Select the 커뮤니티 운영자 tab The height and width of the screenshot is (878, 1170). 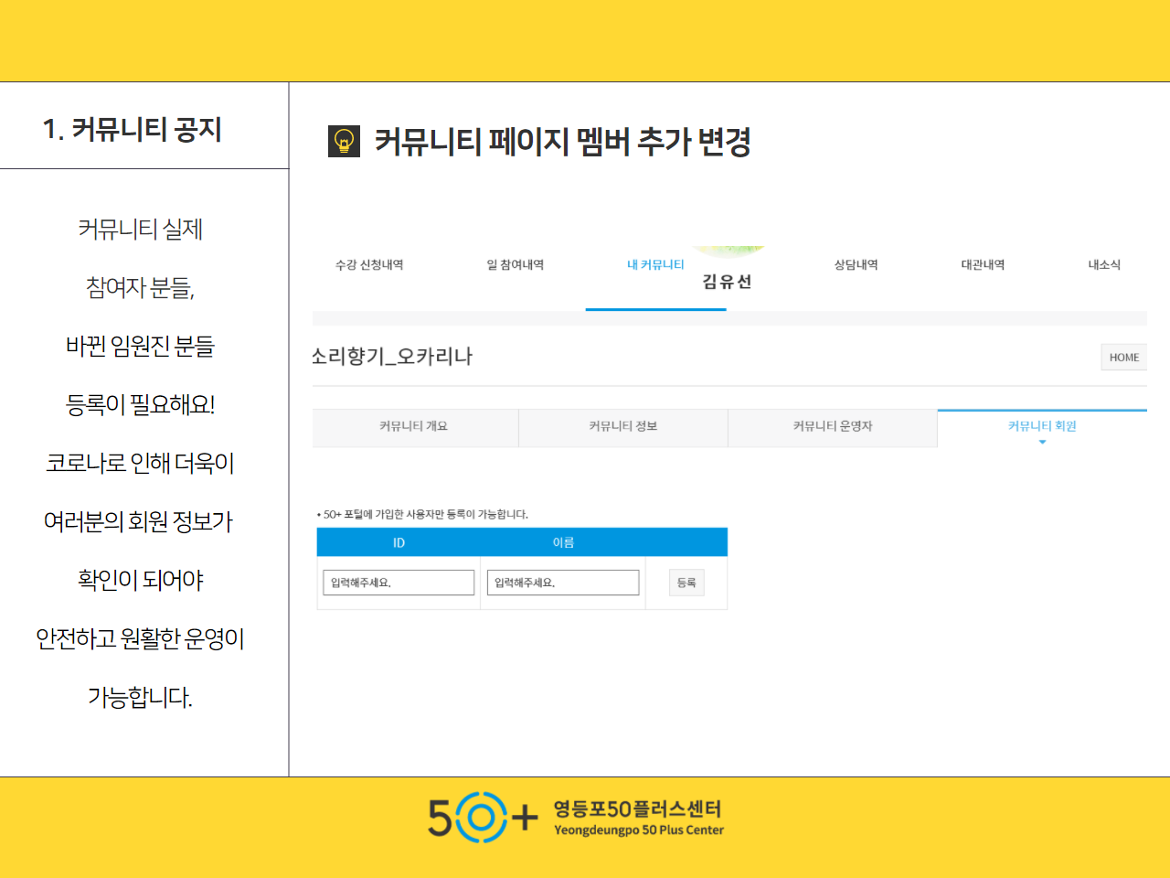(832, 426)
